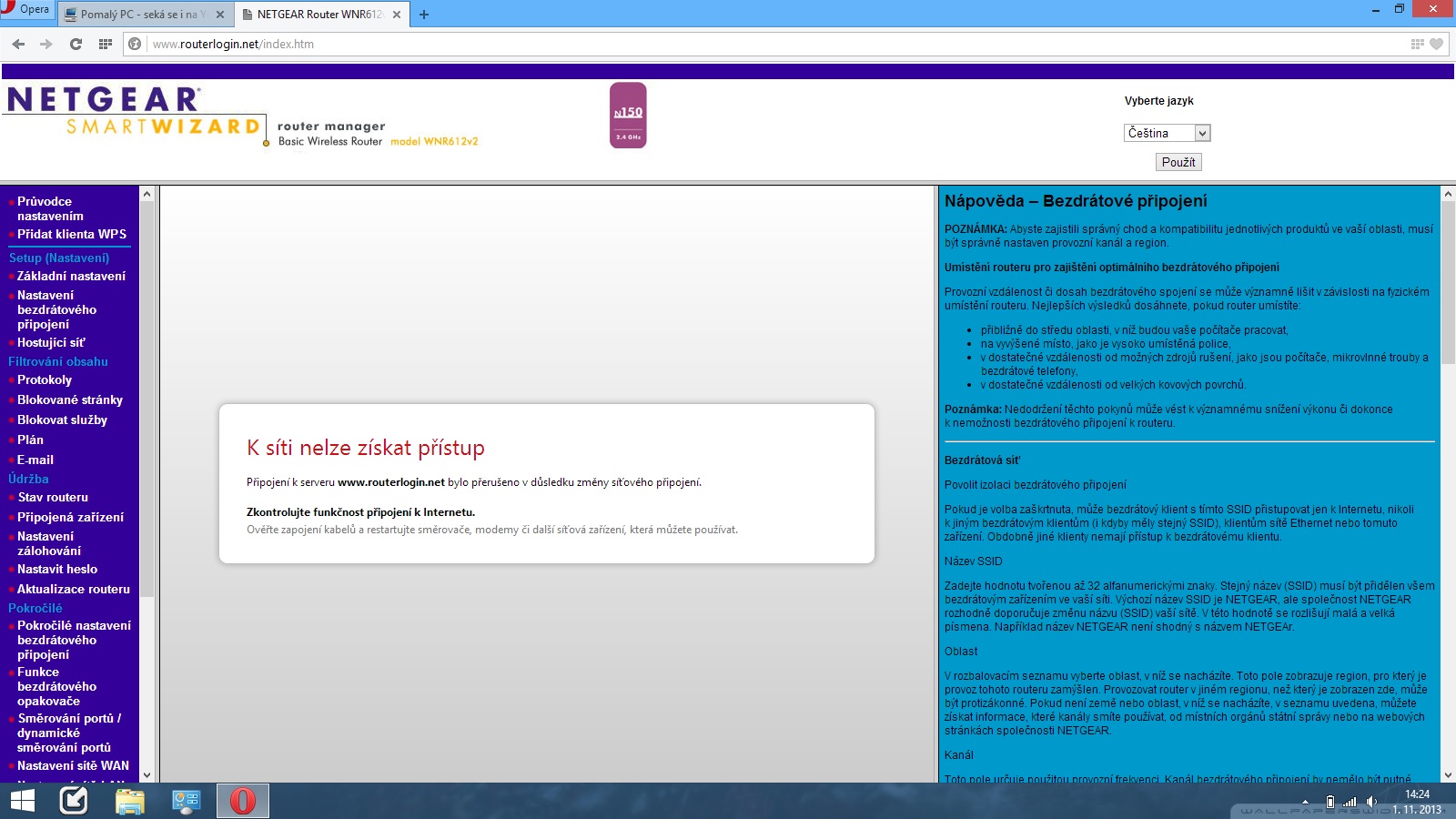The image size is (1456, 819).
Task: Click the volume speaker tray icon
Action: (x=1371, y=802)
